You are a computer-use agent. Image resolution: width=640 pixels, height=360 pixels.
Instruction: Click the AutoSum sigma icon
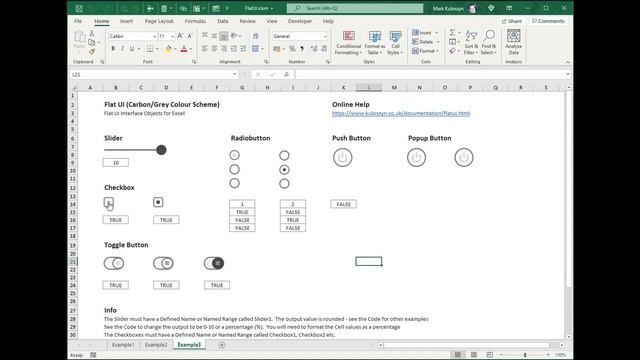[x=452, y=32]
